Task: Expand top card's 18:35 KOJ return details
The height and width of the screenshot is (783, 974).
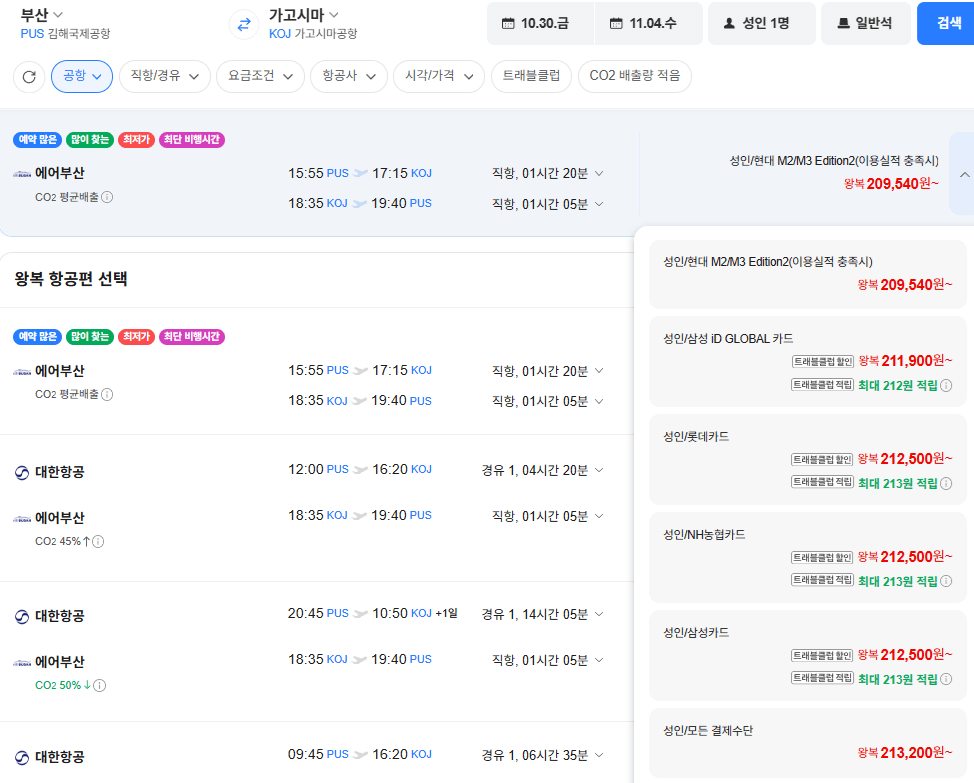Action: (x=599, y=204)
